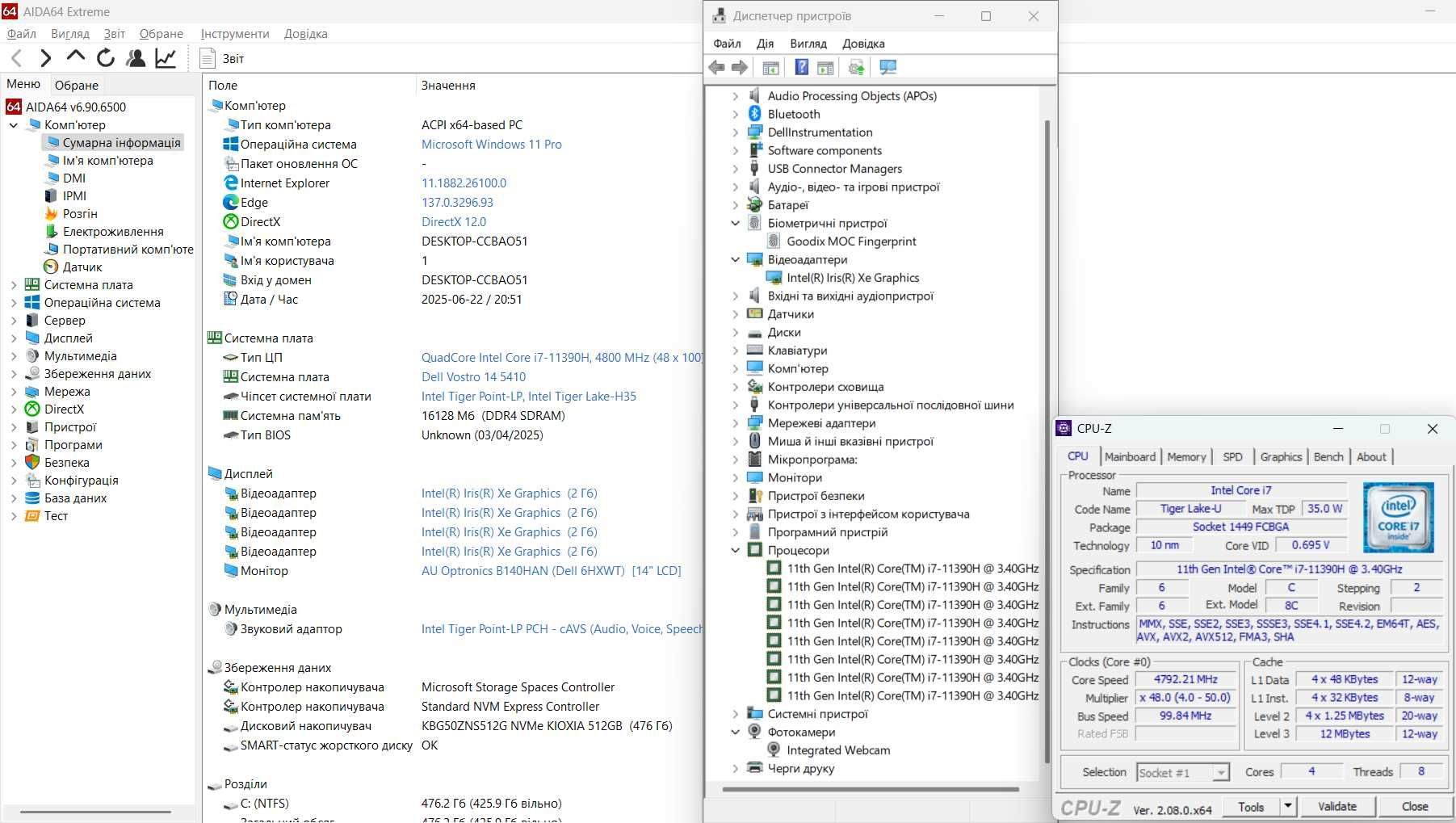Click AIDA64 back navigation arrow

tap(16, 57)
